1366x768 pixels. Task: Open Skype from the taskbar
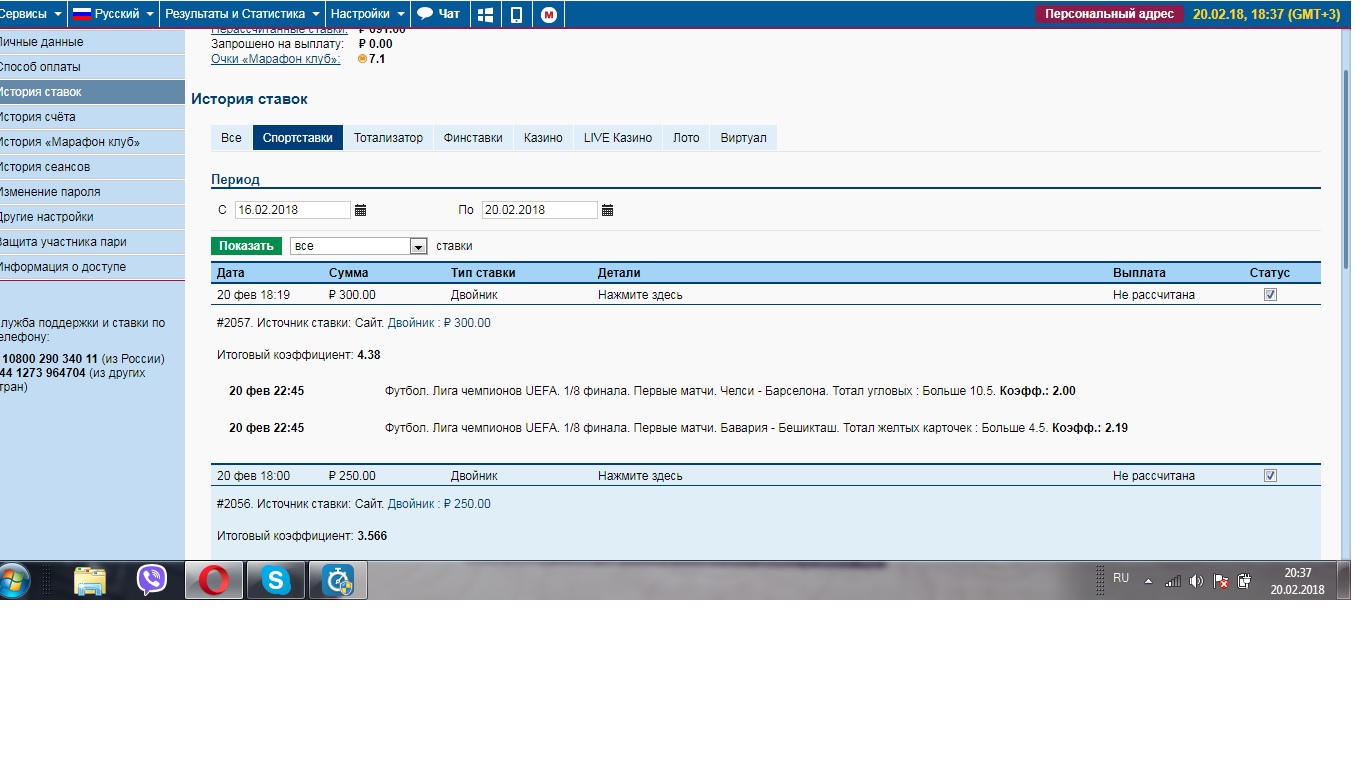tap(276, 580)
